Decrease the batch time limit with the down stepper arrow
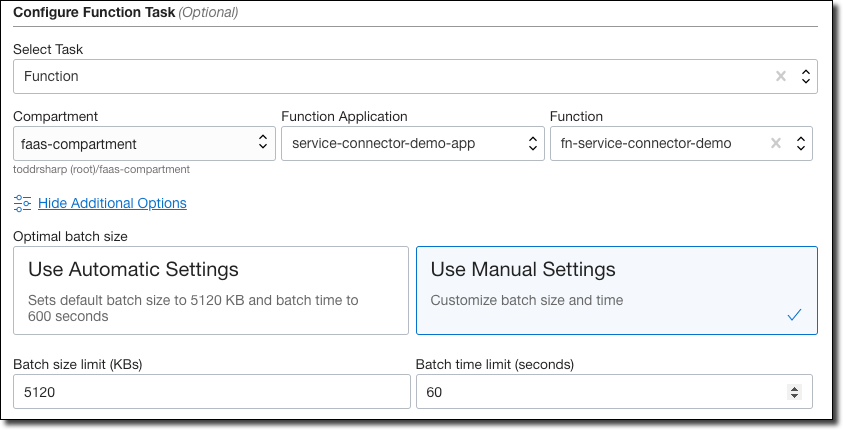843x430 pixels. 794,397
